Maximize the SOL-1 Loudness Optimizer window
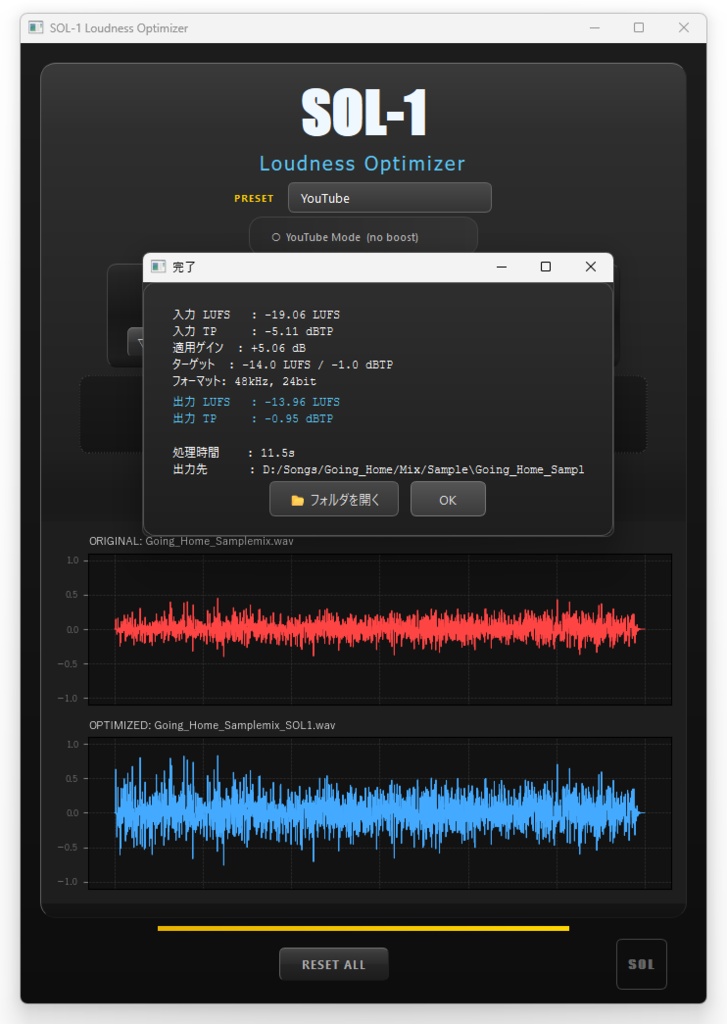The width and height of the screenshot is (727, 1024). tap(639, 27)
